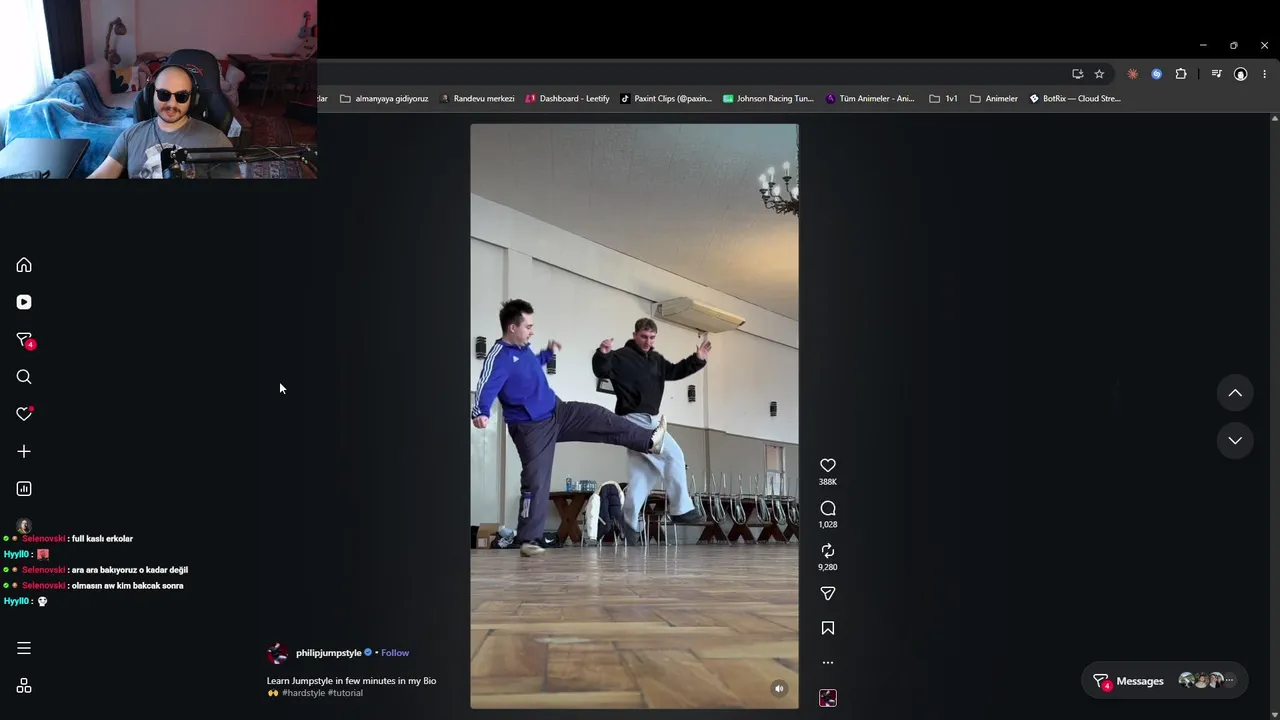Screen dimensions: 1280x720
Task: Open the Tüm Animeler bookmark
Action: click(870, 99)
